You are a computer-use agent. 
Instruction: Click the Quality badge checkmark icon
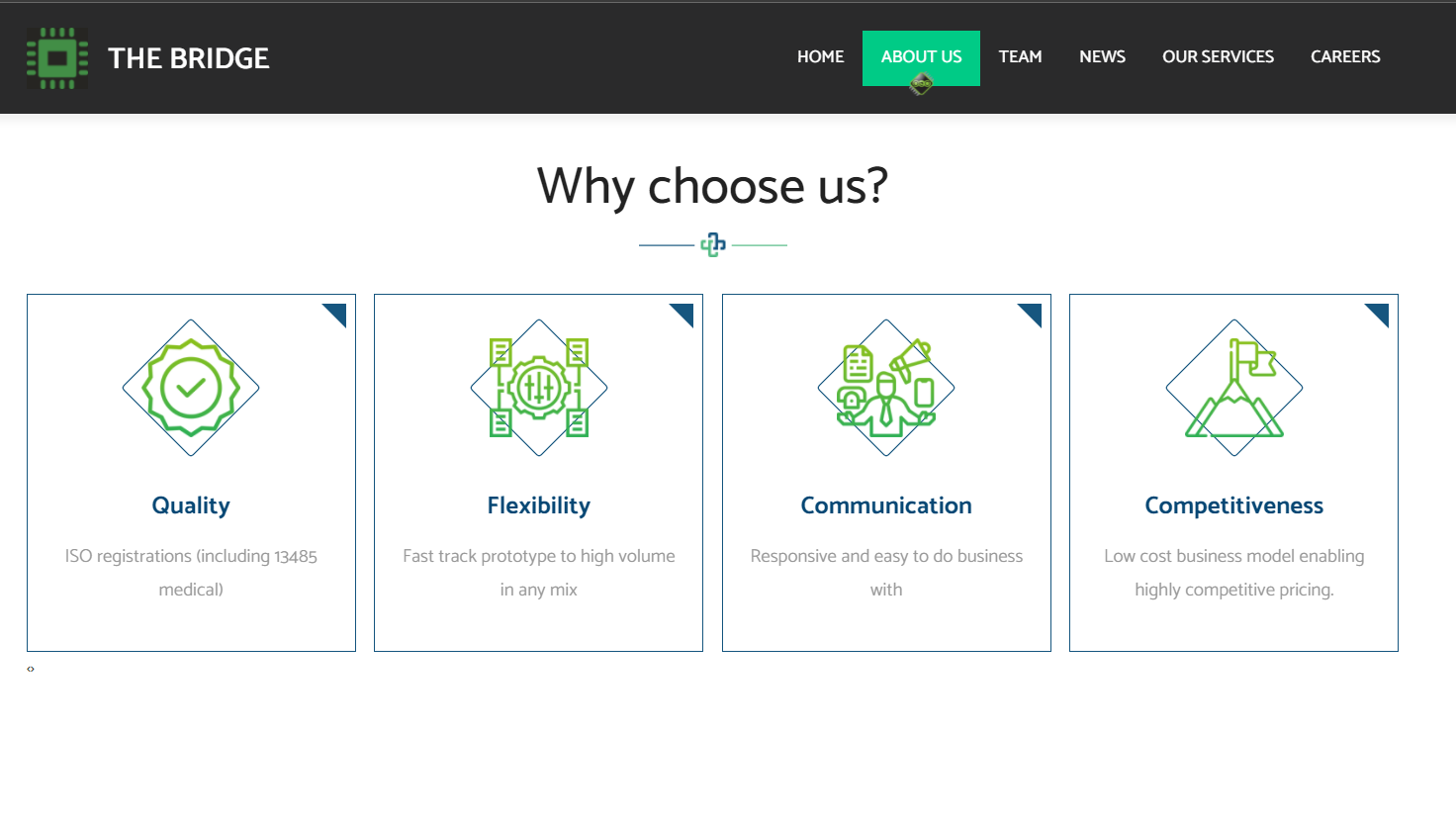[191, 388]
